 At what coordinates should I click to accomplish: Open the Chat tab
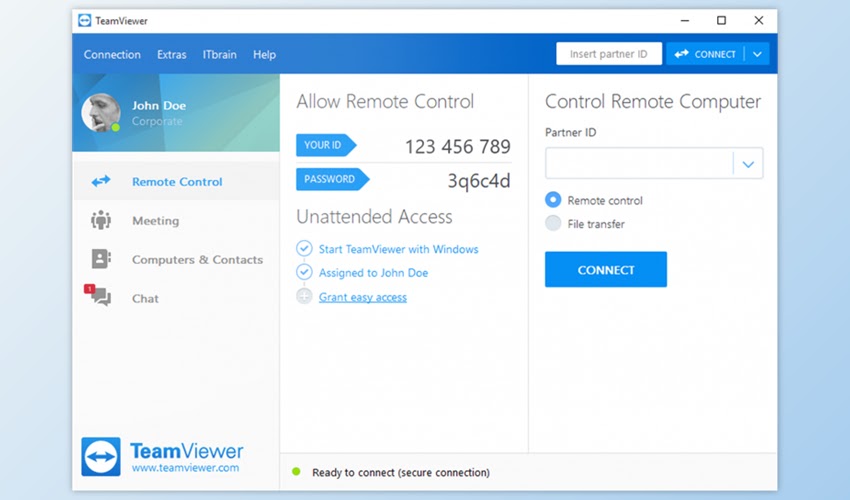tap(176, 298)
